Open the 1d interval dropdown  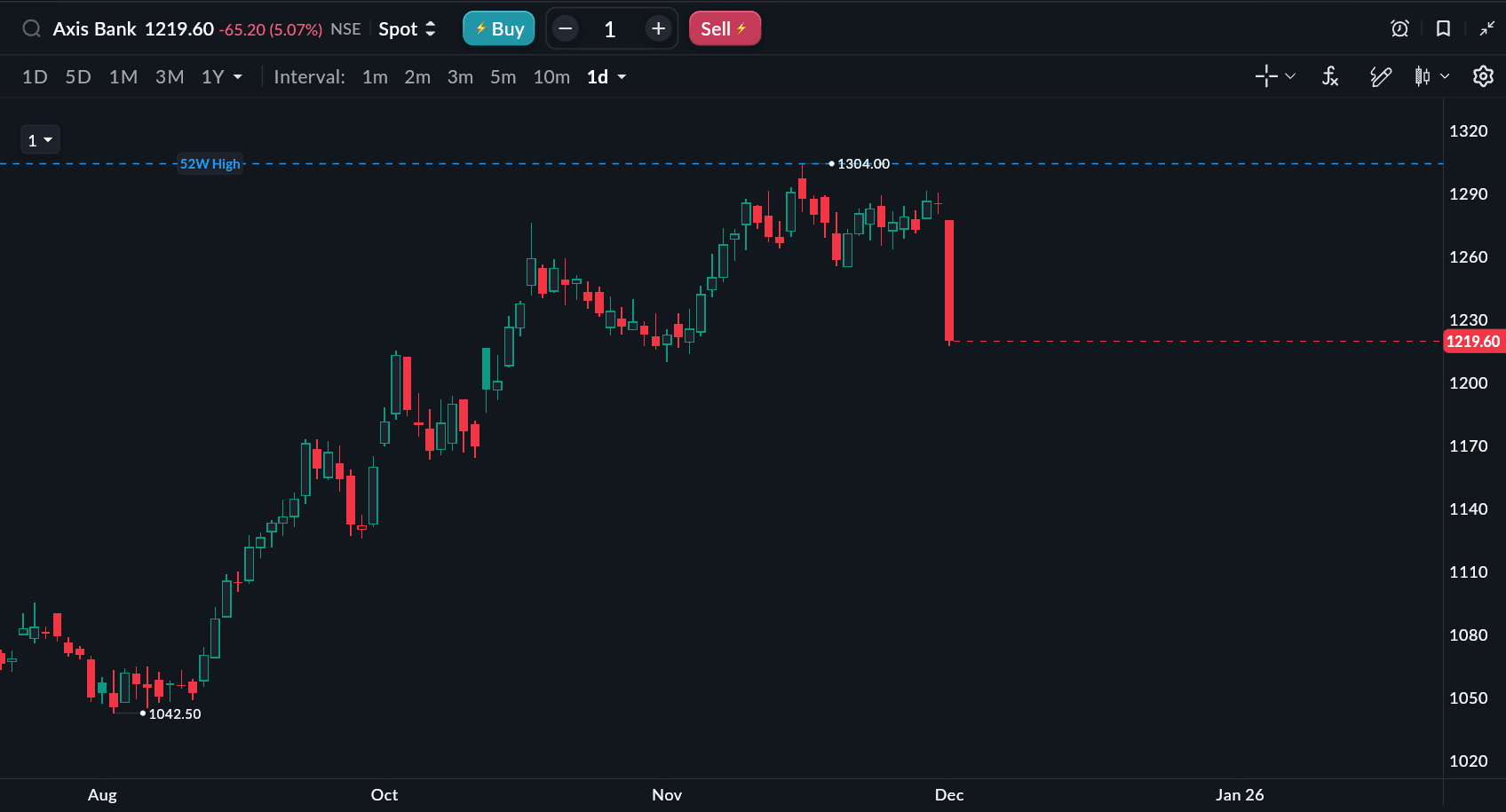[606, 77]
